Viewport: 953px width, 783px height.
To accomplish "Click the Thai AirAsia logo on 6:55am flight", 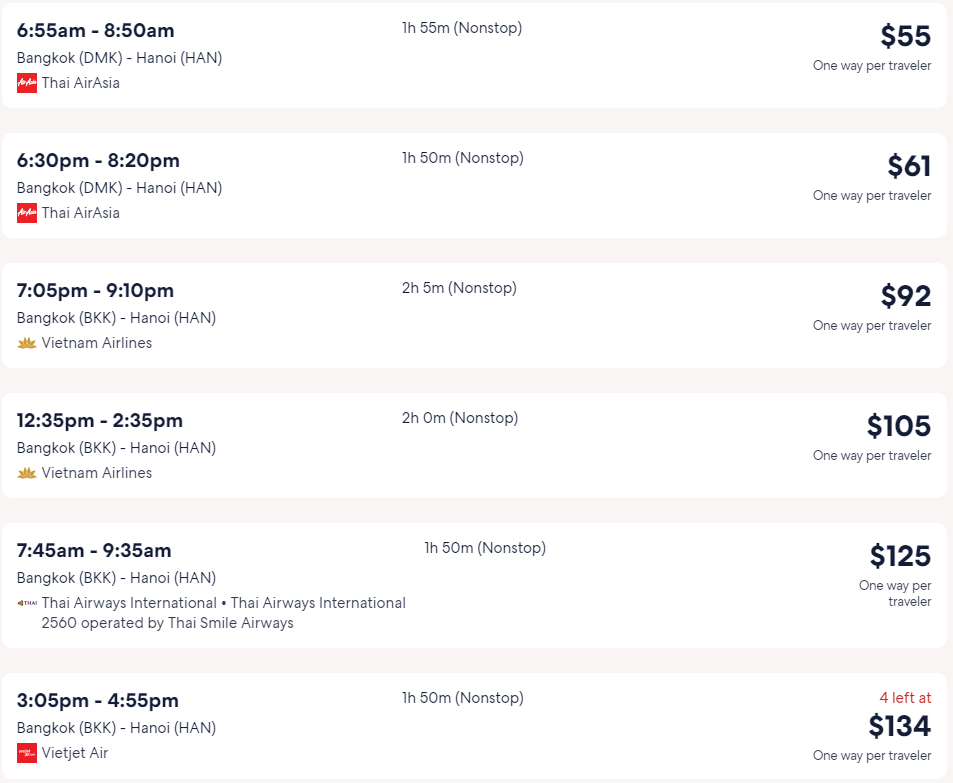I will [x=27, y=83].
